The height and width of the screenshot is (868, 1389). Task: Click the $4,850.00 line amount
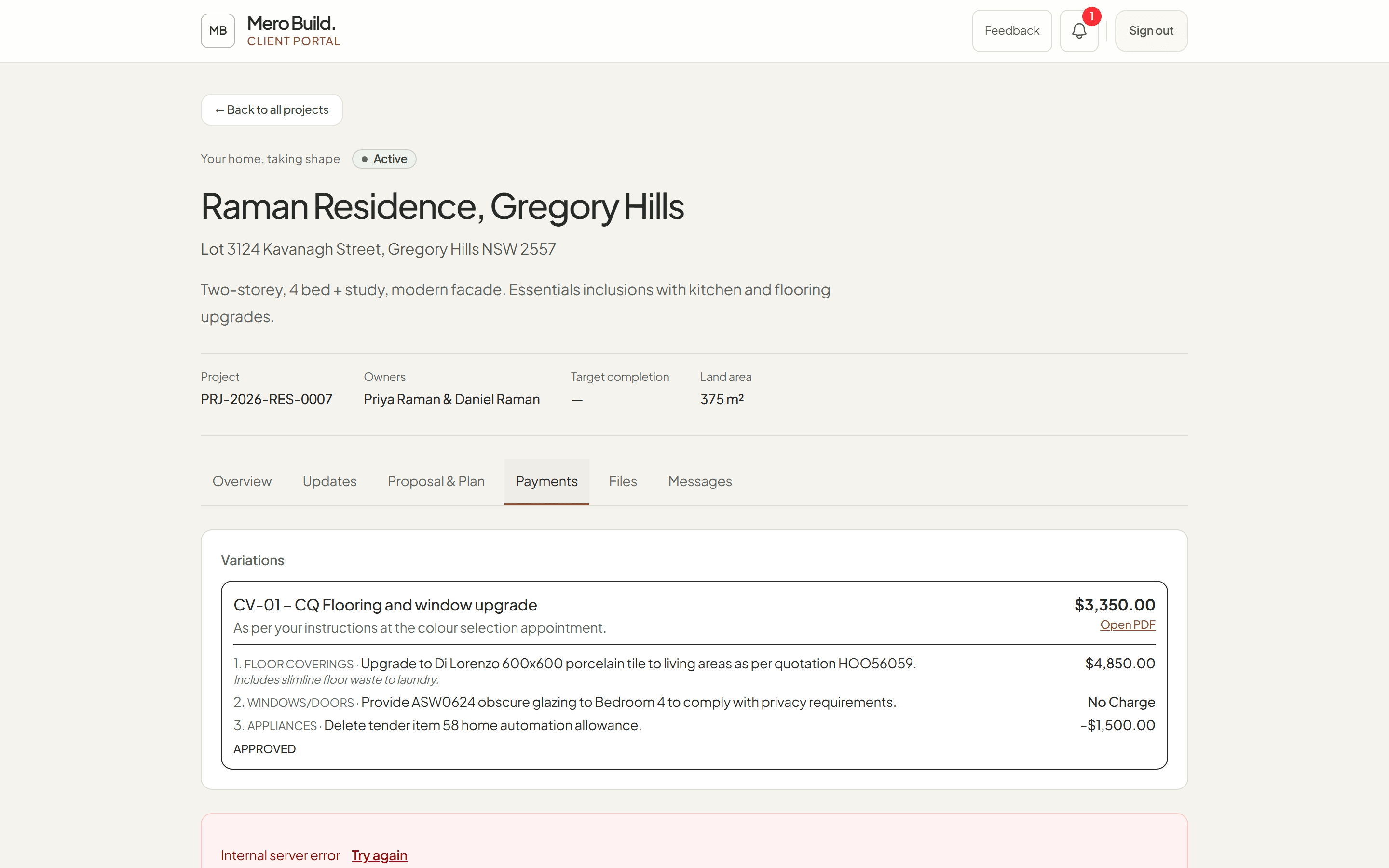click(1120, 664)
